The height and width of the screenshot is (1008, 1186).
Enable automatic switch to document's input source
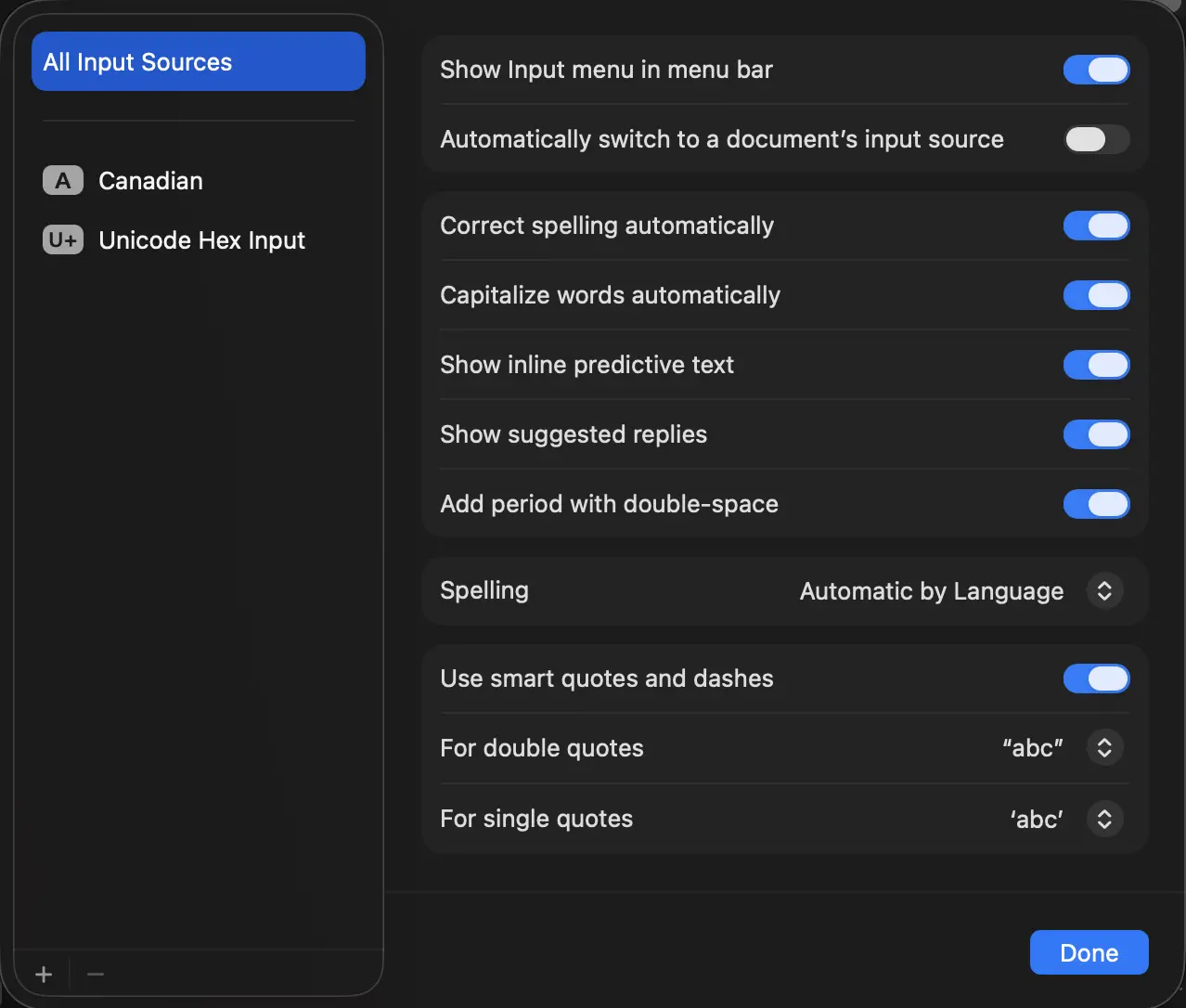[x=1096, y=139]
